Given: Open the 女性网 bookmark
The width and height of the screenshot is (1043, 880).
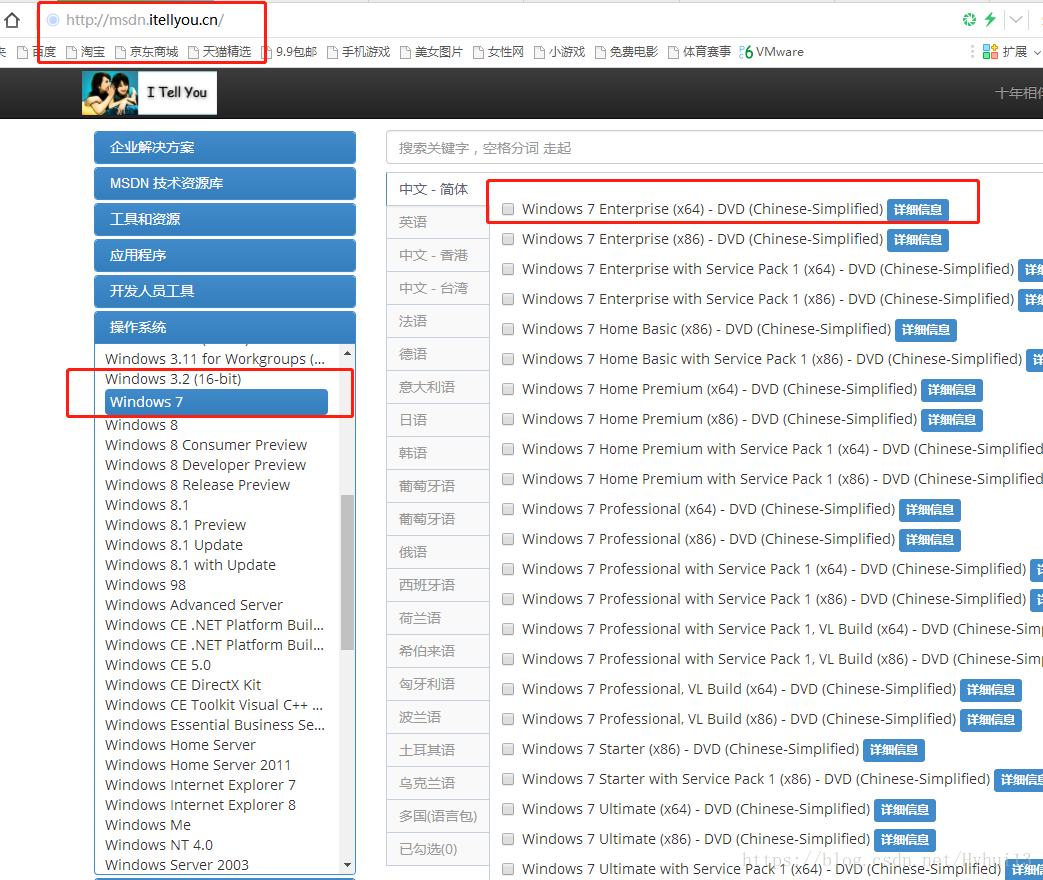Looking at the screenshot, I should click(498, 52).
